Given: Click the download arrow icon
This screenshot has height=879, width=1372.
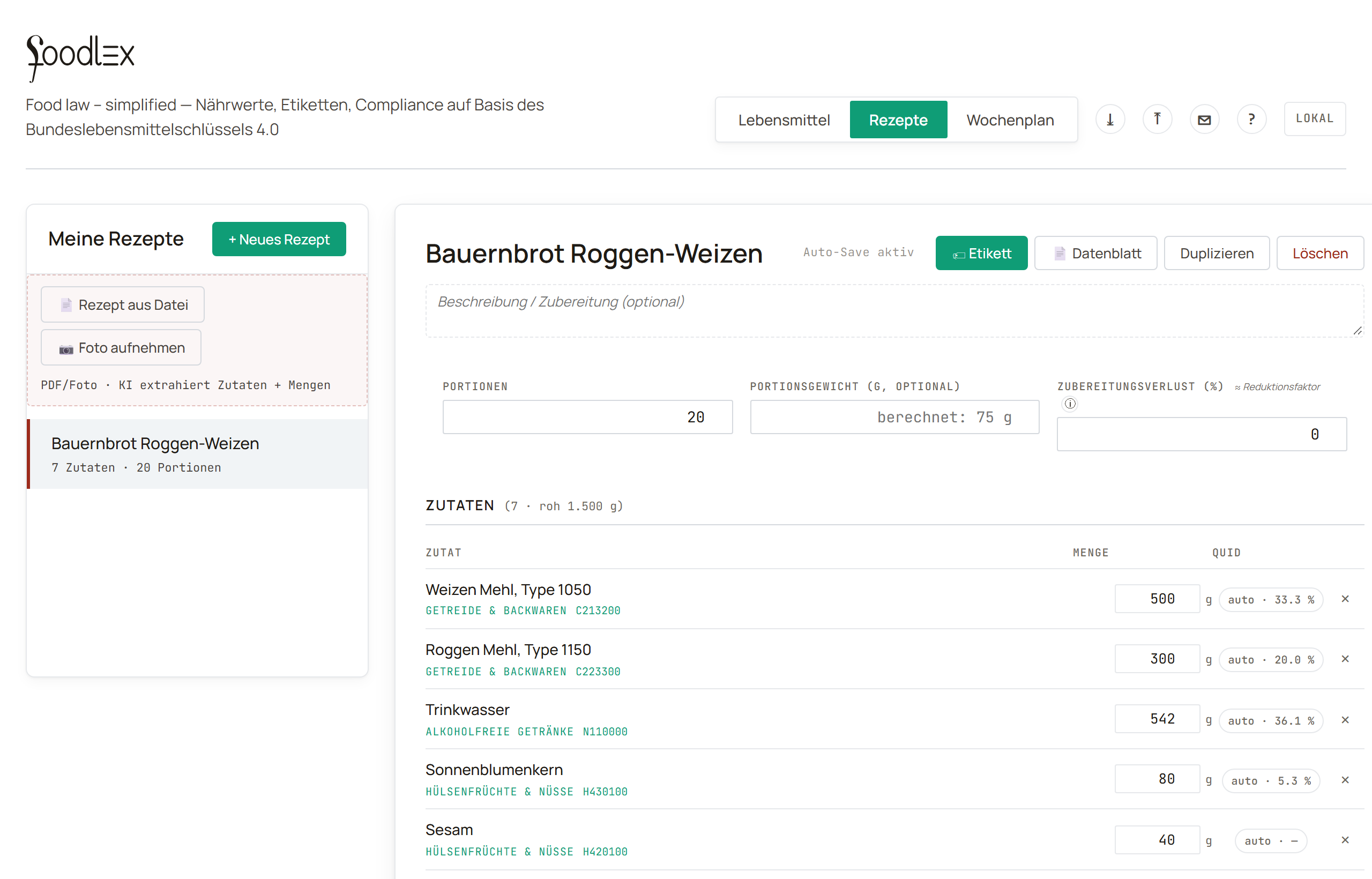Looking at the screenshot, I should [1110, 120].
